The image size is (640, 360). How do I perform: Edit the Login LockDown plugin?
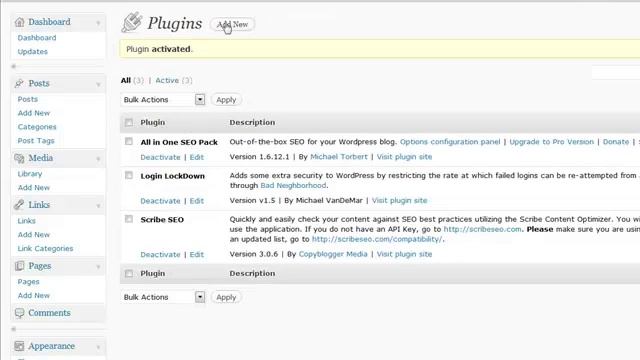[x=196, y=201]
